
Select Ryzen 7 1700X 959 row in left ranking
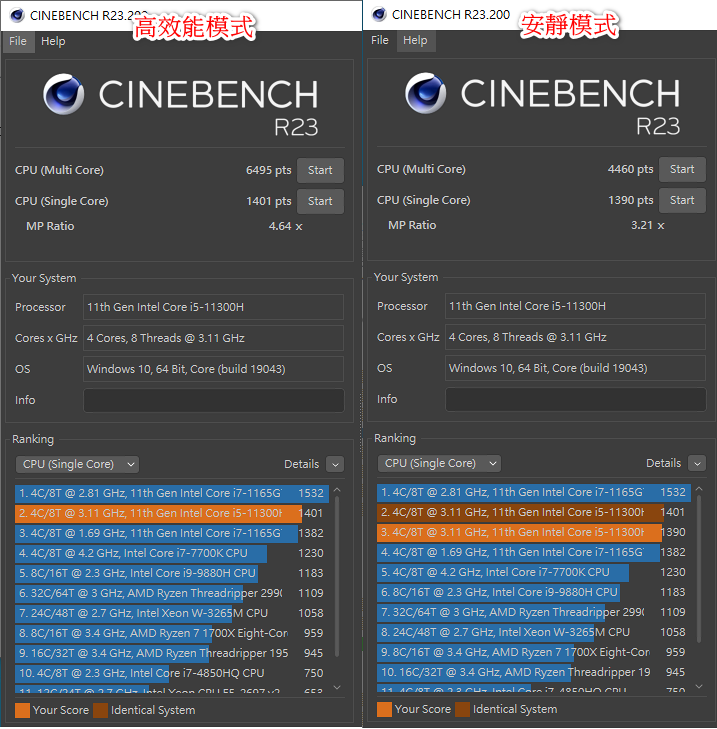[172, 633]
